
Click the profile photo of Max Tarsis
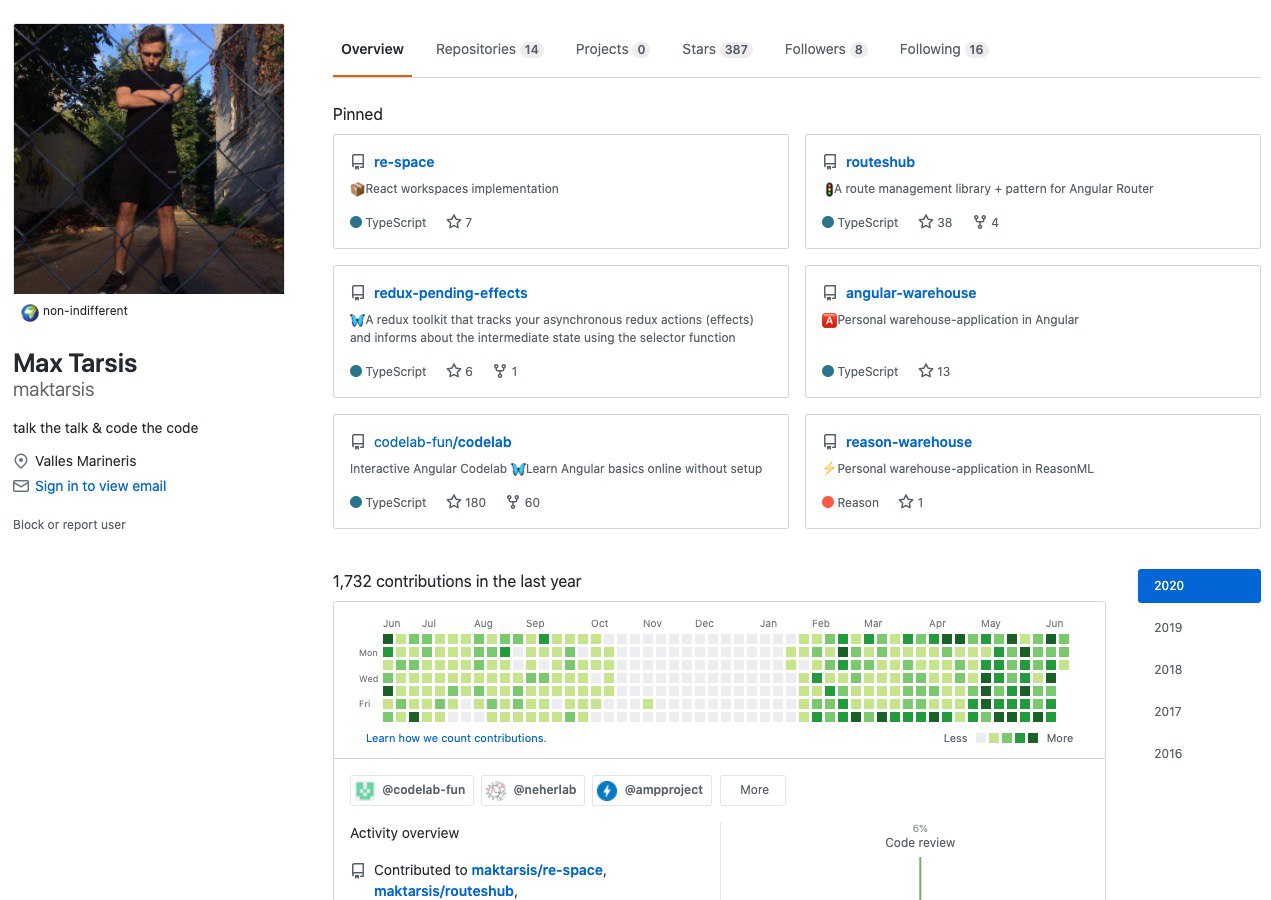tap(149, 159)
